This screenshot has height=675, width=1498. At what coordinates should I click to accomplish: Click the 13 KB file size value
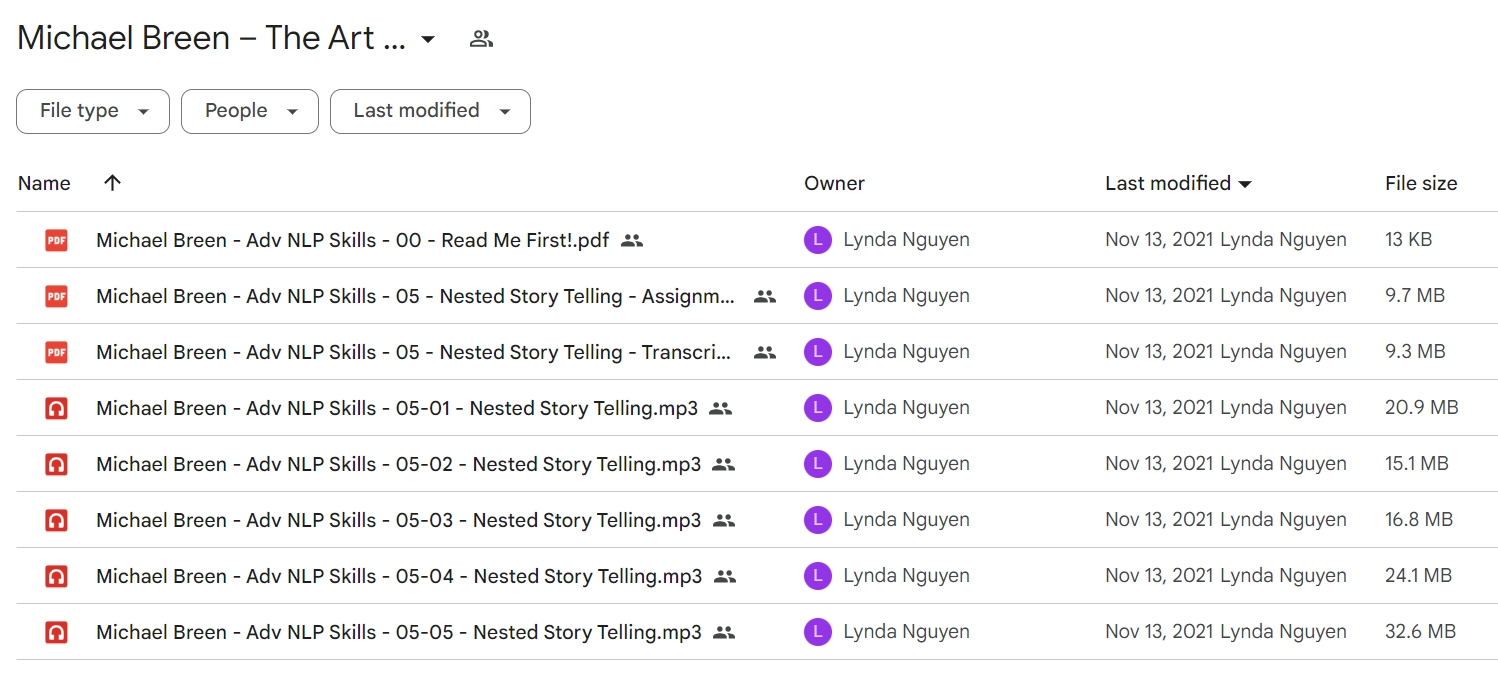(x=1408, y=240)
